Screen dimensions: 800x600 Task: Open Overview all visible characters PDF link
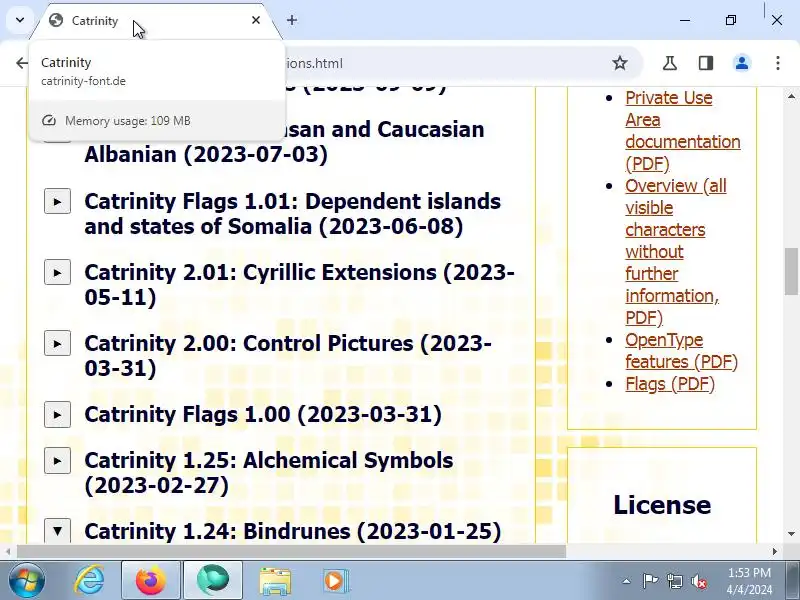point(676,252)
